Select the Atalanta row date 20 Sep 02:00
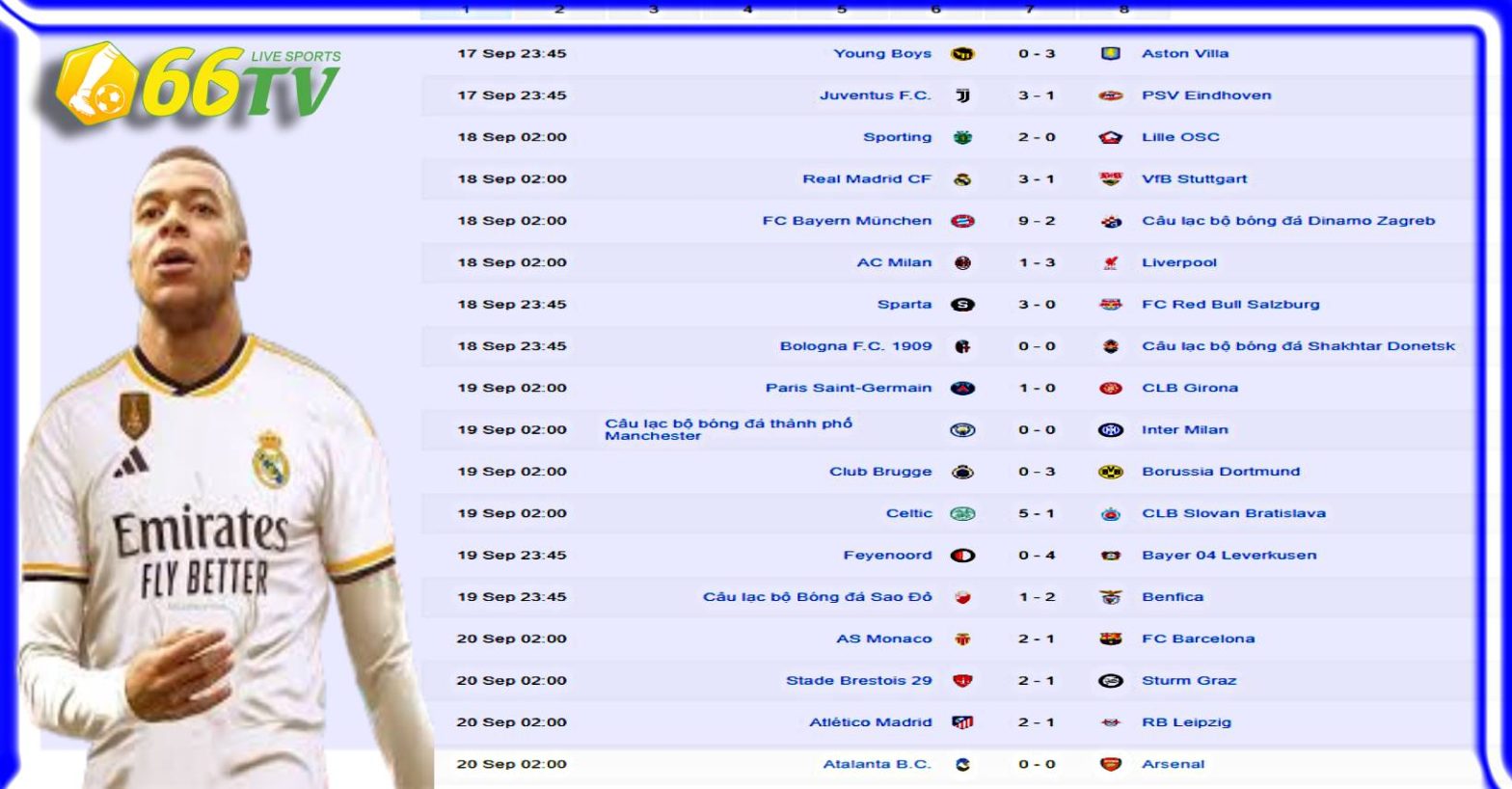Image resolution: width=1512 pixels, height=789 pixels. click(x=511, y=764)
